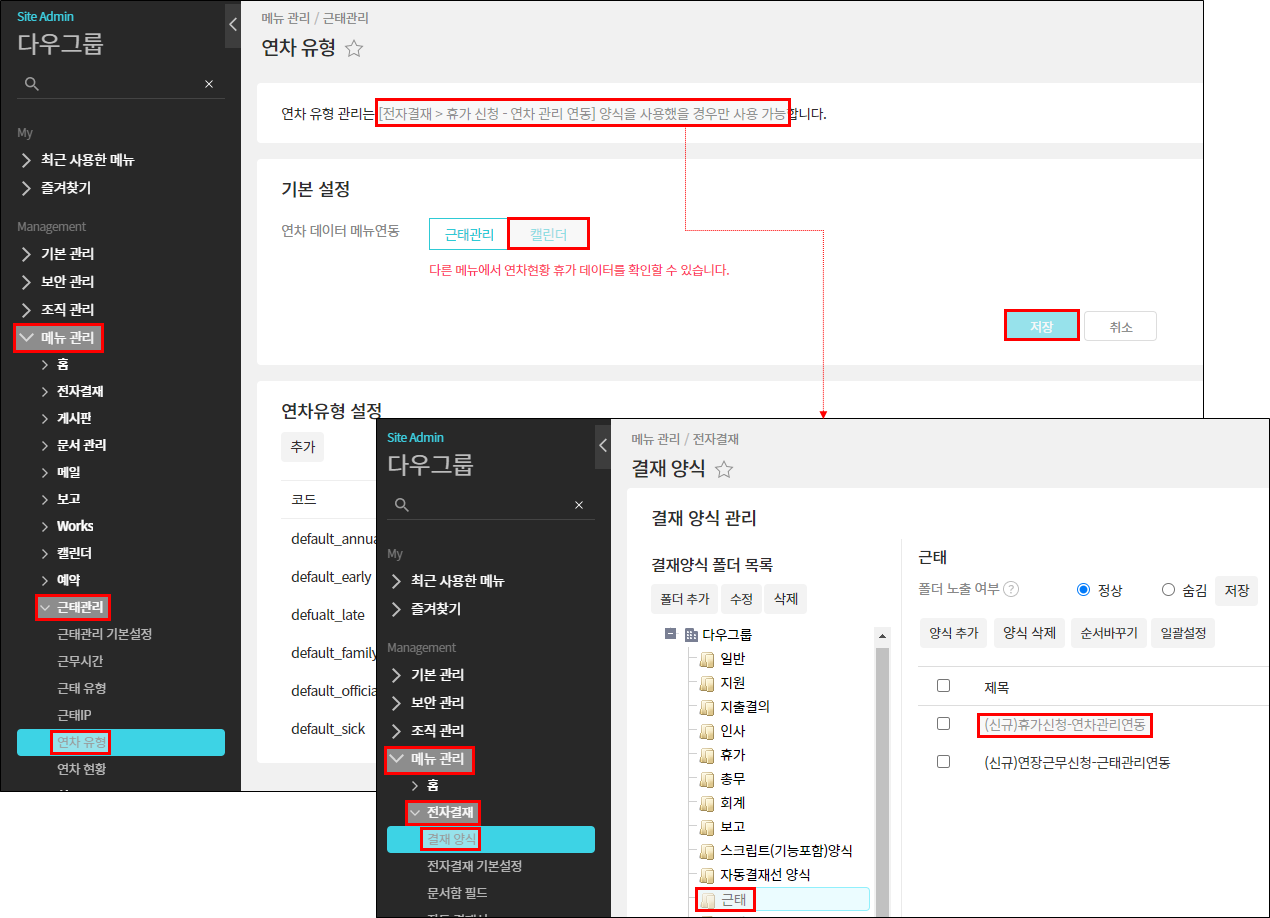Click the 회계 folder icon in the folder tree
The height and width of the screenshot is (918, 1270).
[x=707, y=803]
